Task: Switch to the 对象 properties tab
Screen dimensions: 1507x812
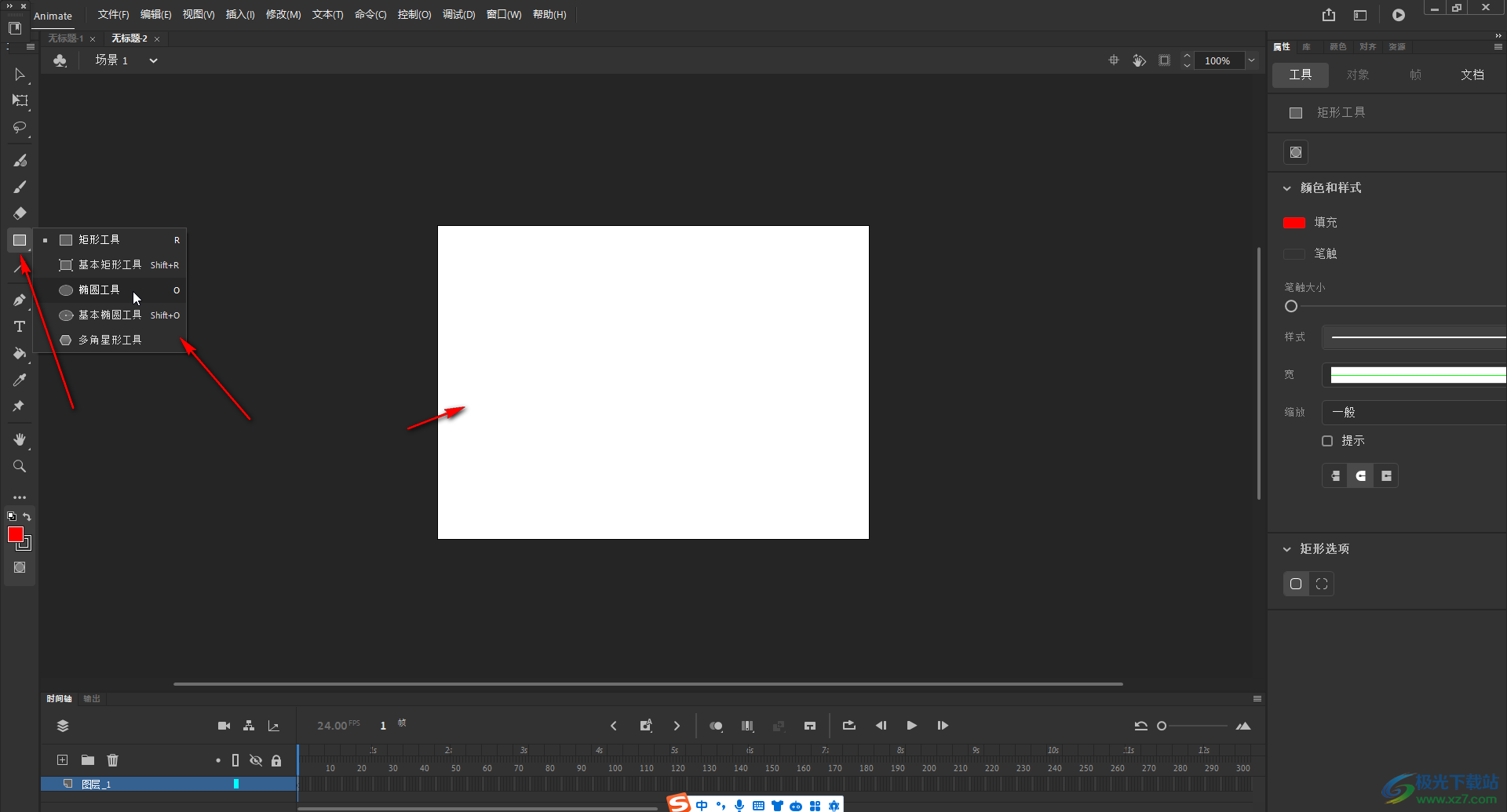Action: click(x=1358, y=75)
